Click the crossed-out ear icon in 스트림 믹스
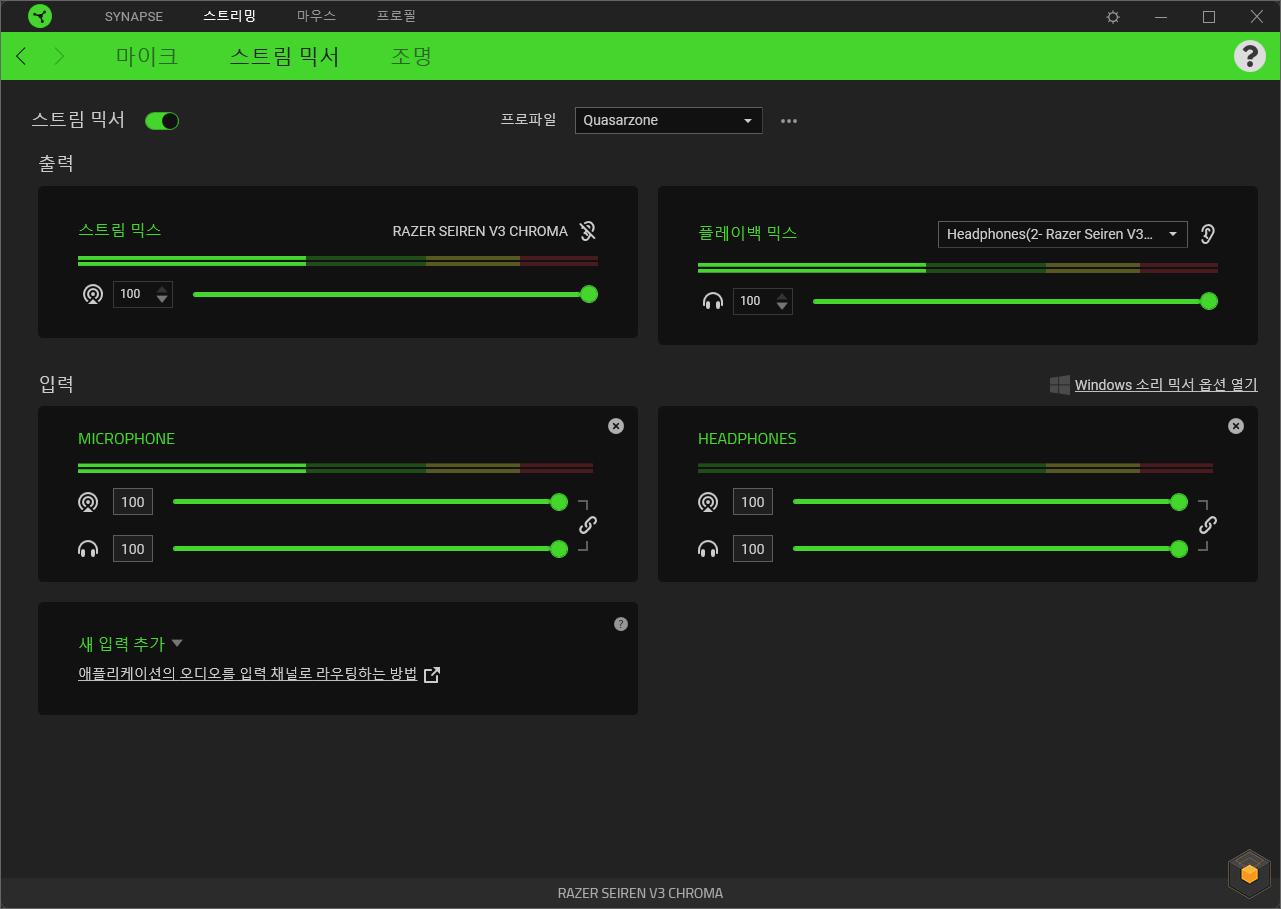The height and width of the screenshot is (909, 1281). pyautogui.click(x=588, y=232)
